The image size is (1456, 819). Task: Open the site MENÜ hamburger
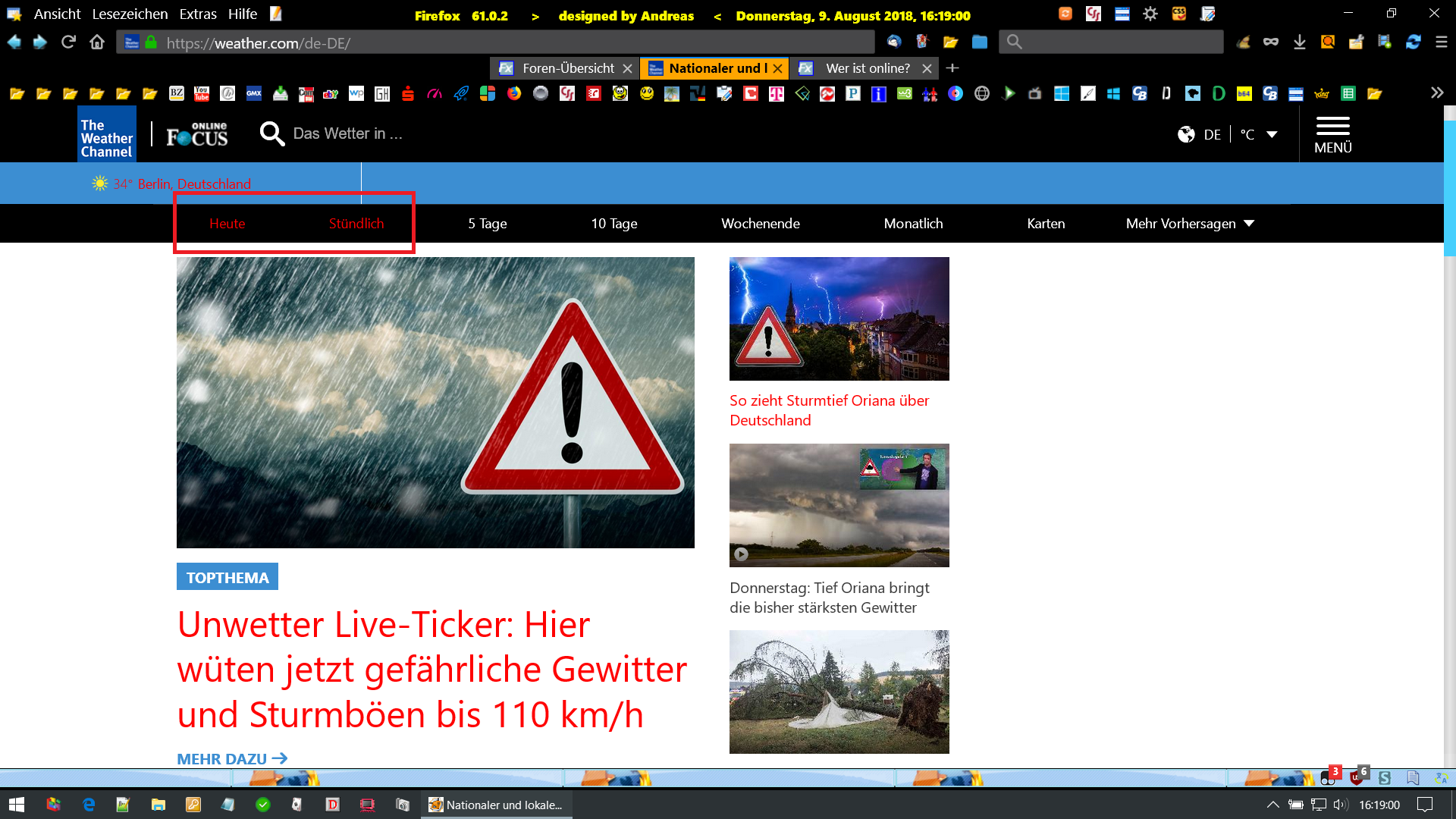click(x=1332, y=134)
